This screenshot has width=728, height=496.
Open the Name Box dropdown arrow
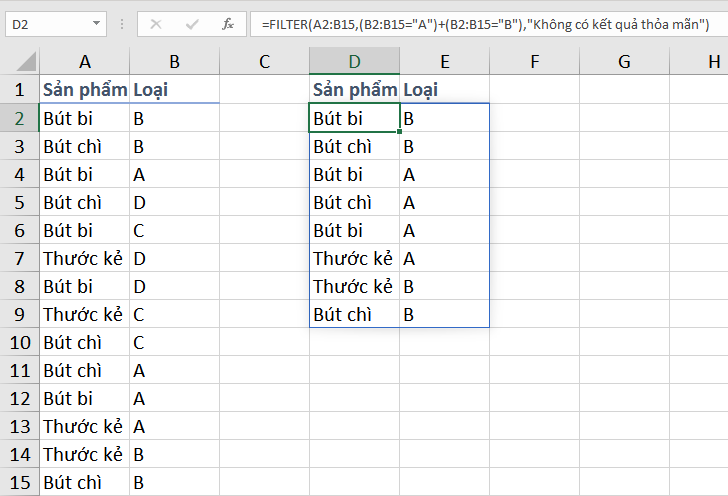(x=96, y=23)
